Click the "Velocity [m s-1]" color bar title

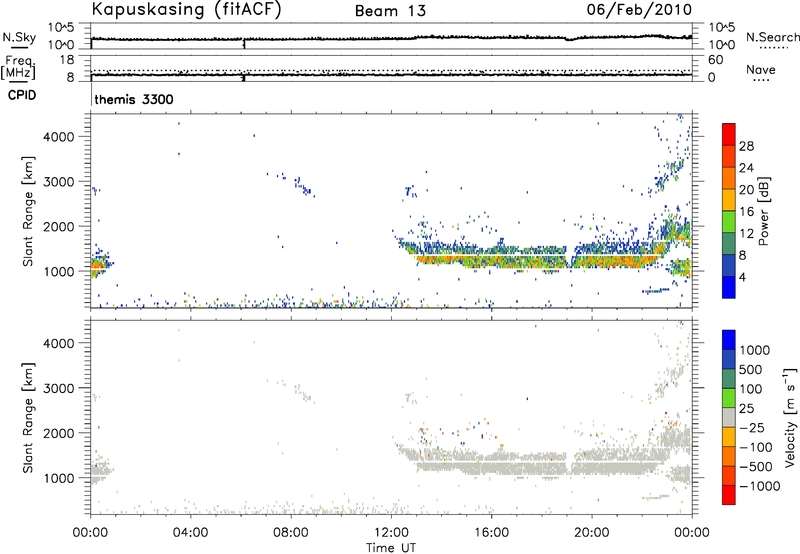pyautogui.click(x=791, y=417)
